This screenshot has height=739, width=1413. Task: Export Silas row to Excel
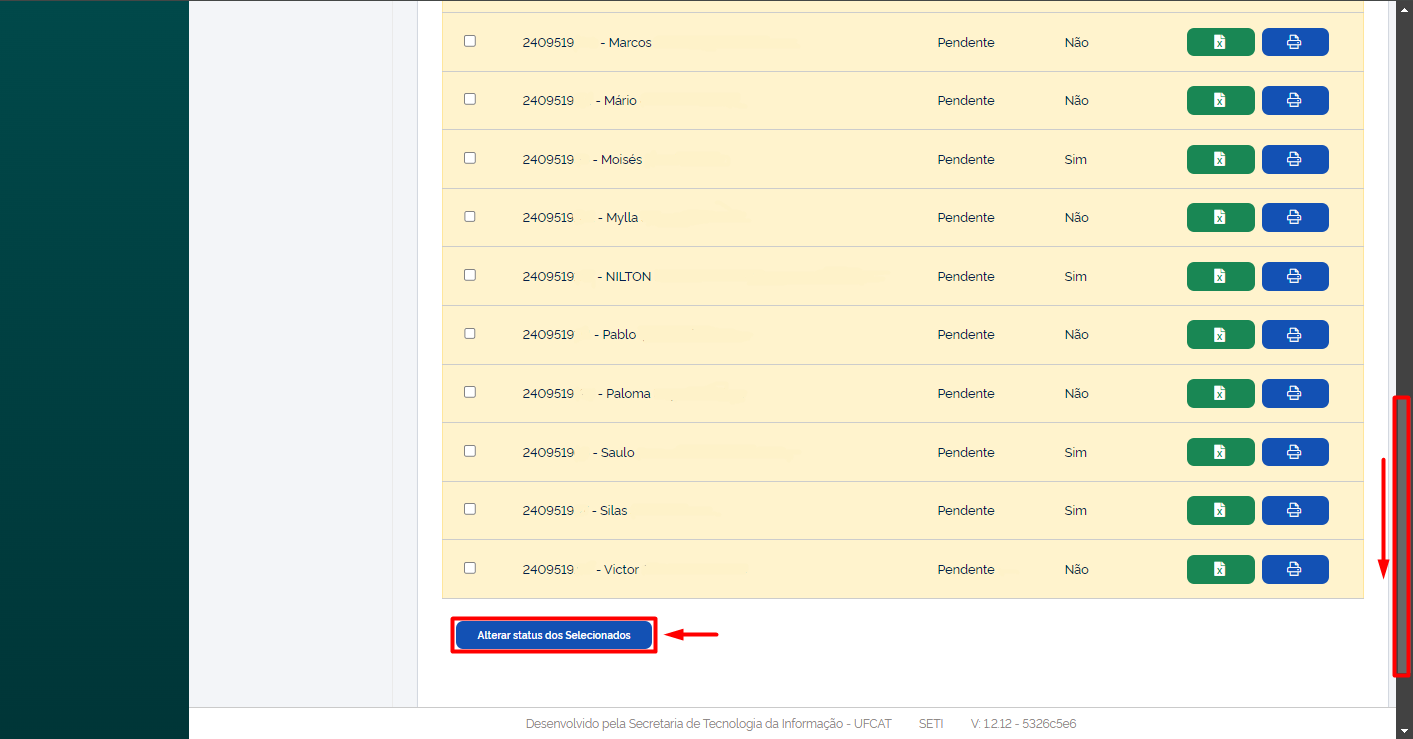click(1220, 510)
